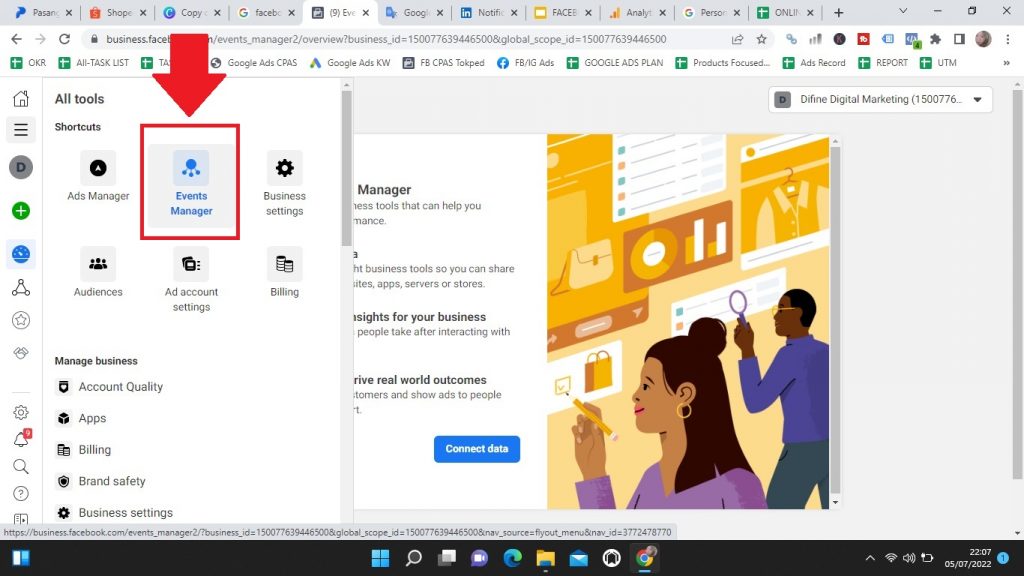
Task: Open notifications bell in sidebar
Action: click(20, 439)
